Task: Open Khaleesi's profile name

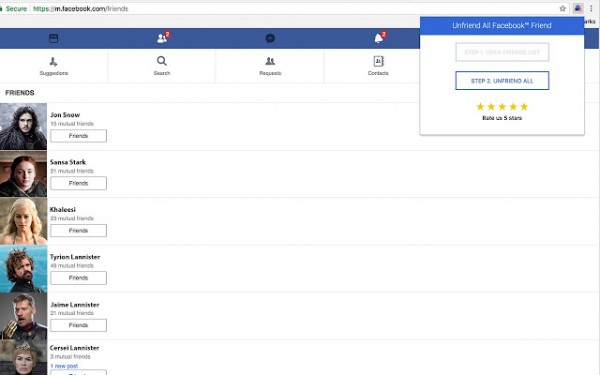Action: point(63,210)
